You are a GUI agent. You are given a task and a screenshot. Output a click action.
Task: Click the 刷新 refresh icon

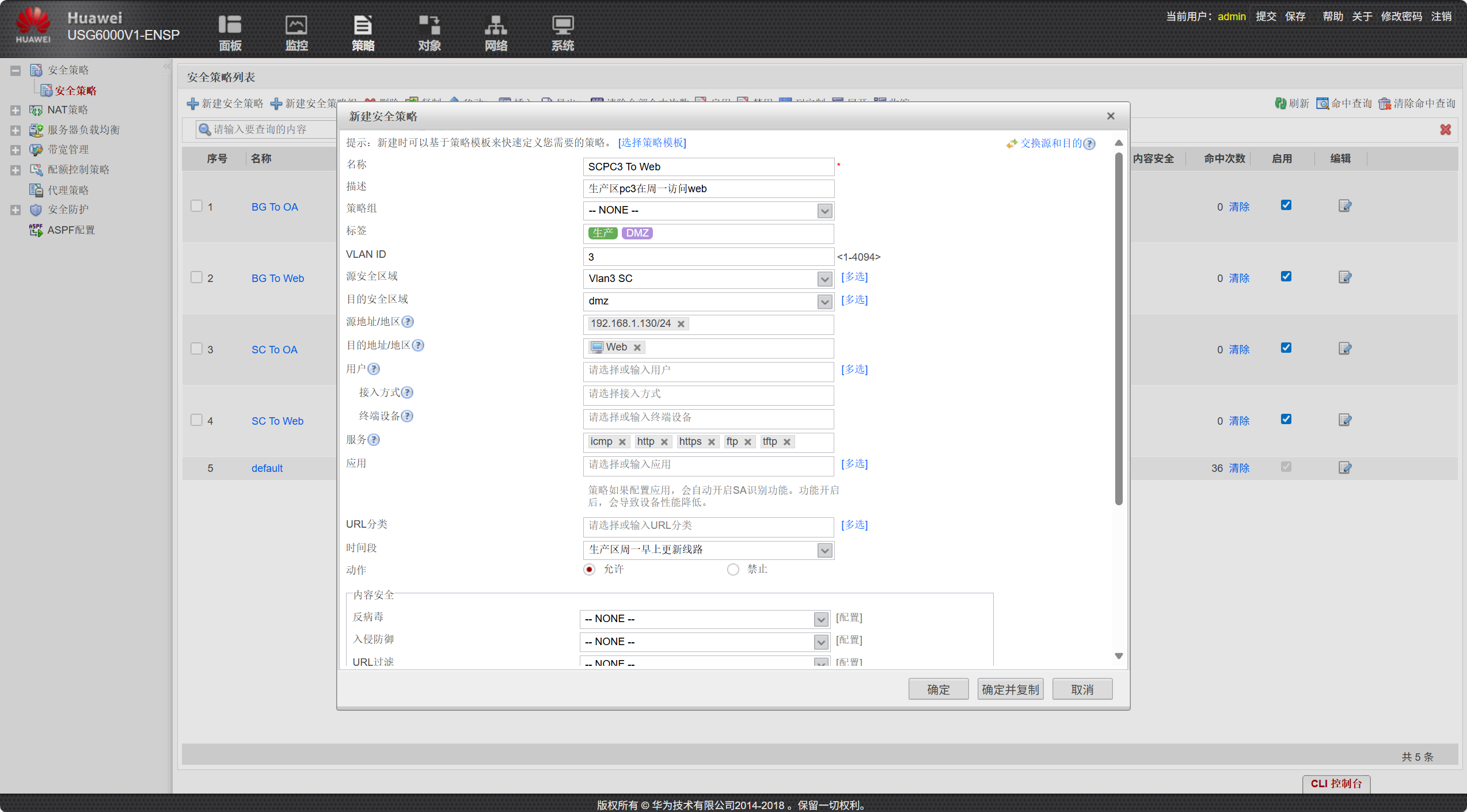tap(1280, 104)
